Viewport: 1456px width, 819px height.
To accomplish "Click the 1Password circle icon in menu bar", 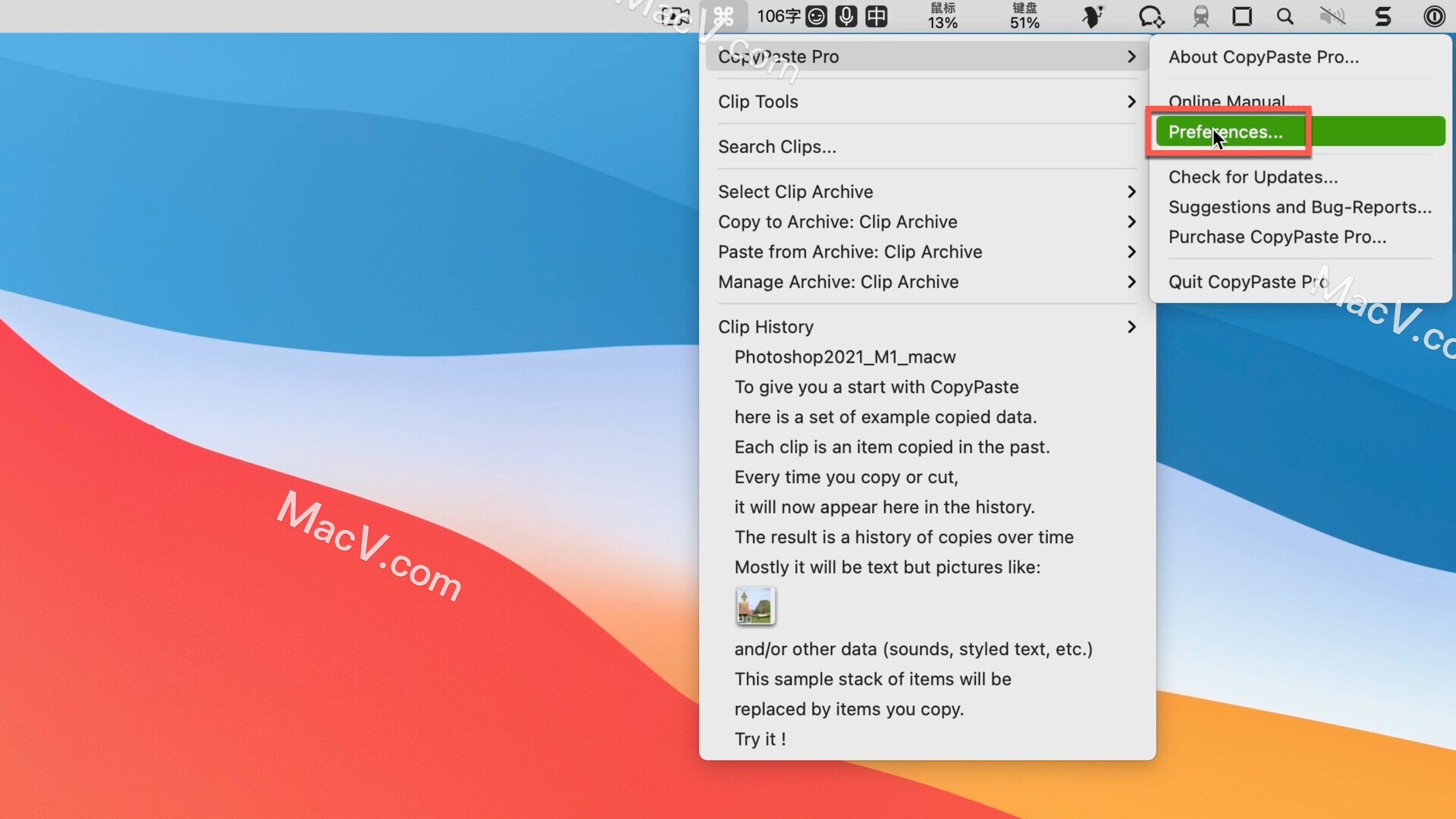I will point(1434,16).
